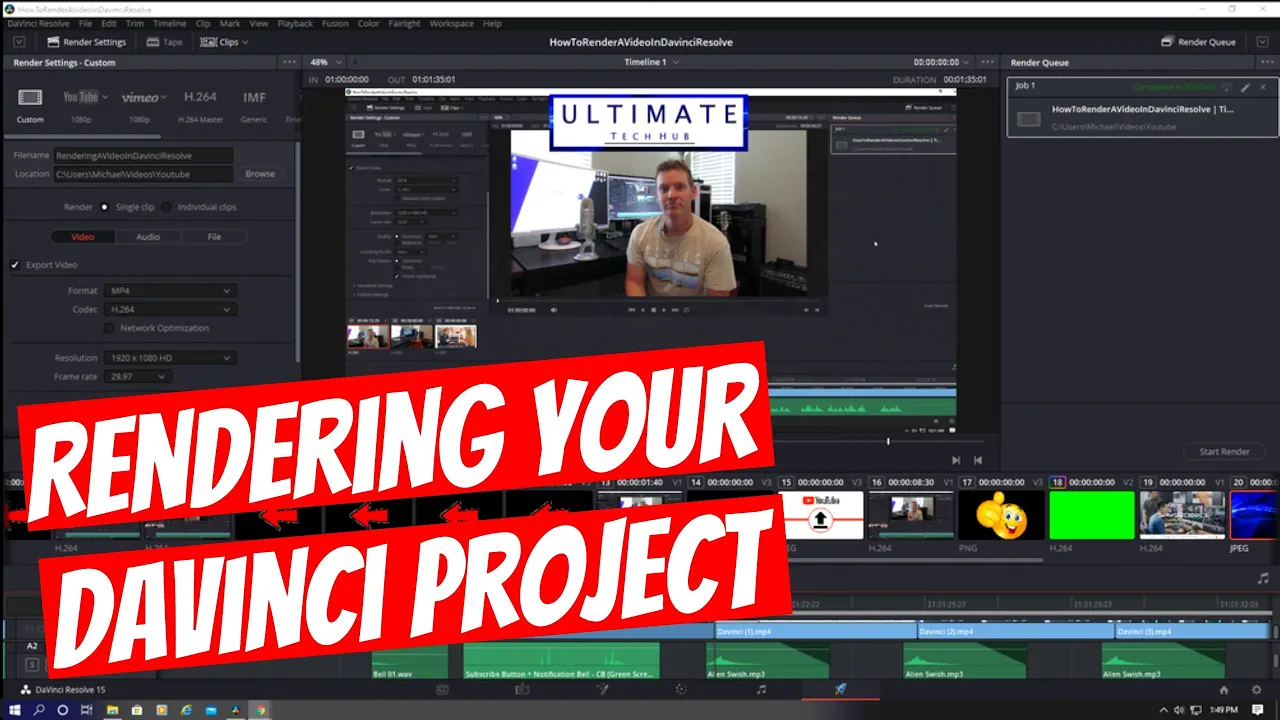Open the Frame rate 29.97 dropdown

pos(138,377)
